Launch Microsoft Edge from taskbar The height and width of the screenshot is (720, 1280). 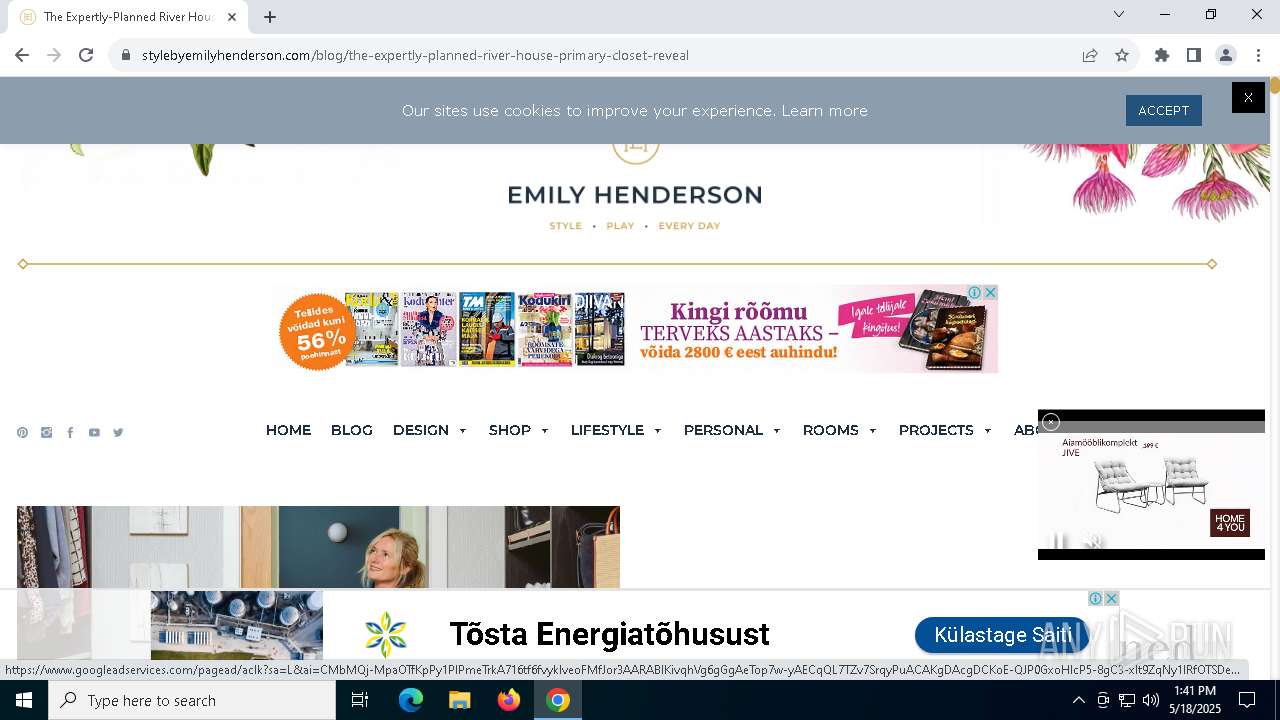point(411,700)
